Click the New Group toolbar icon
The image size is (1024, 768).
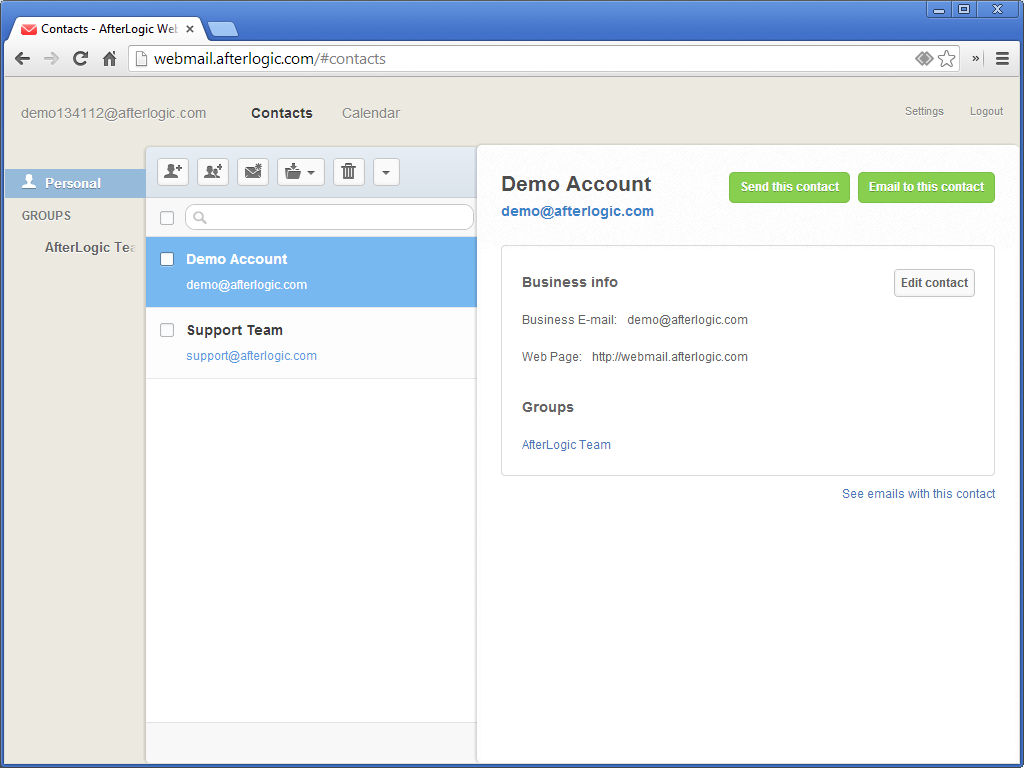pos(213,172)
